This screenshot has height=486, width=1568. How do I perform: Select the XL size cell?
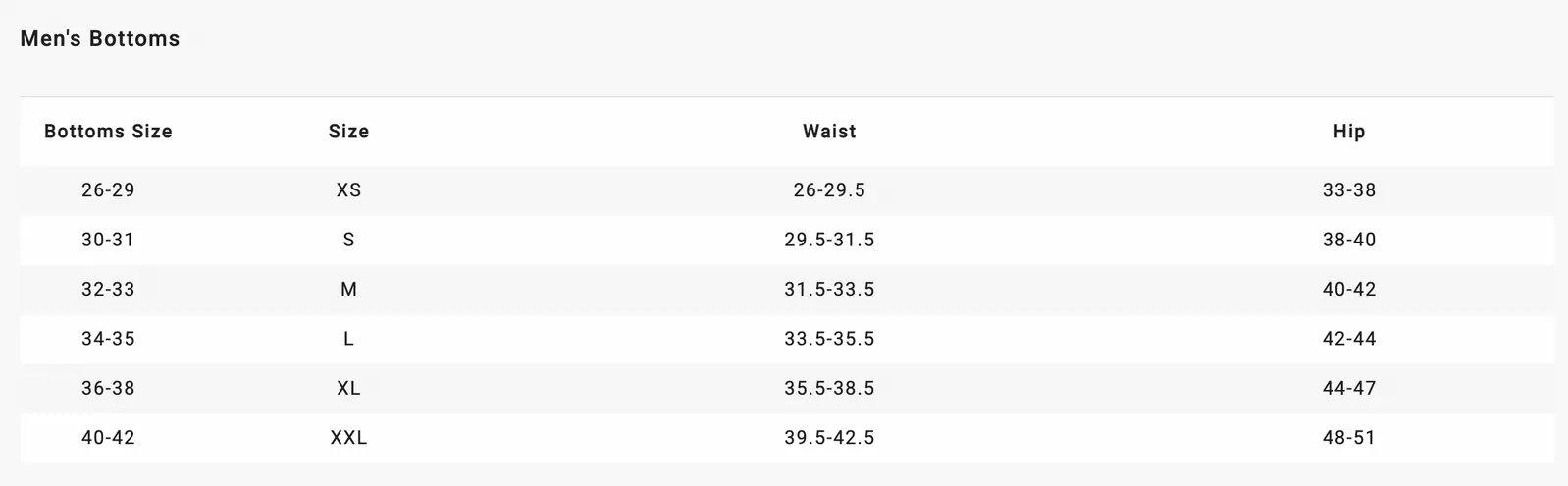(x=348, y=389)
